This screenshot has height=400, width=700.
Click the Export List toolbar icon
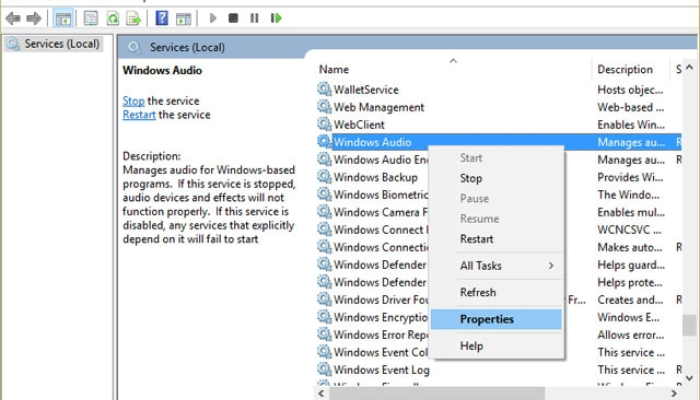[133, 18]
